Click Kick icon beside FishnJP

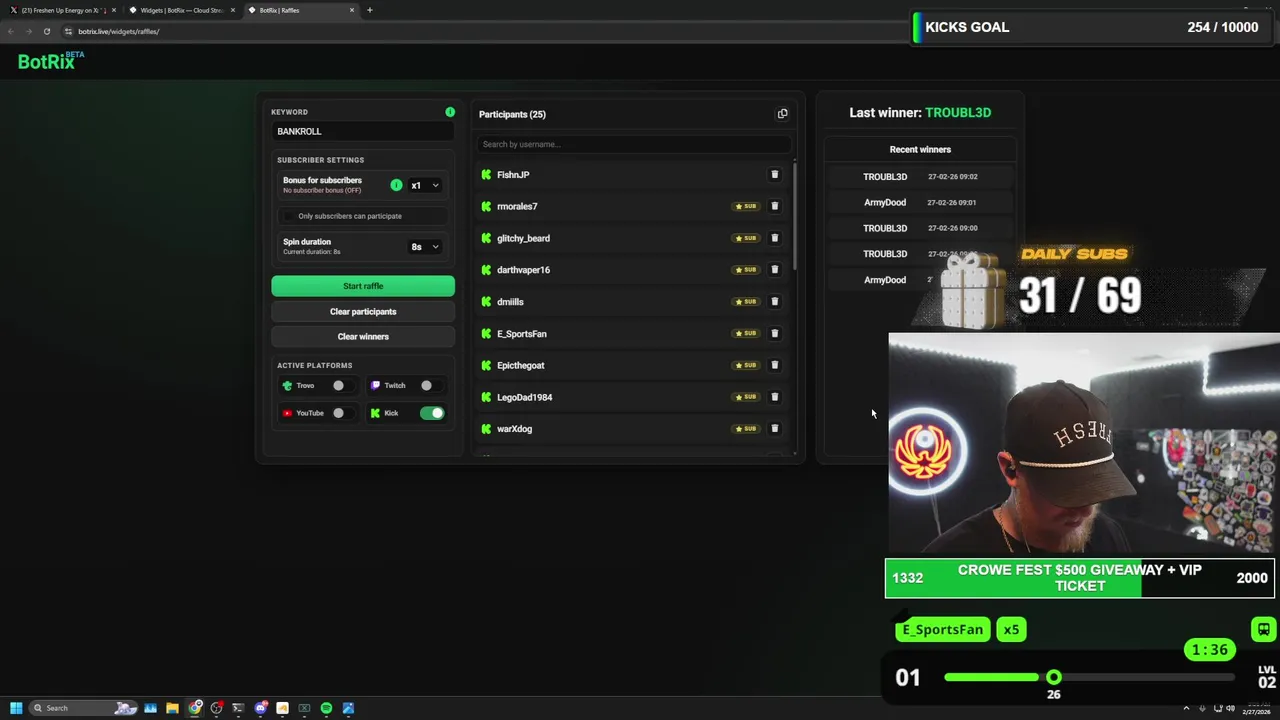(486, 174)
